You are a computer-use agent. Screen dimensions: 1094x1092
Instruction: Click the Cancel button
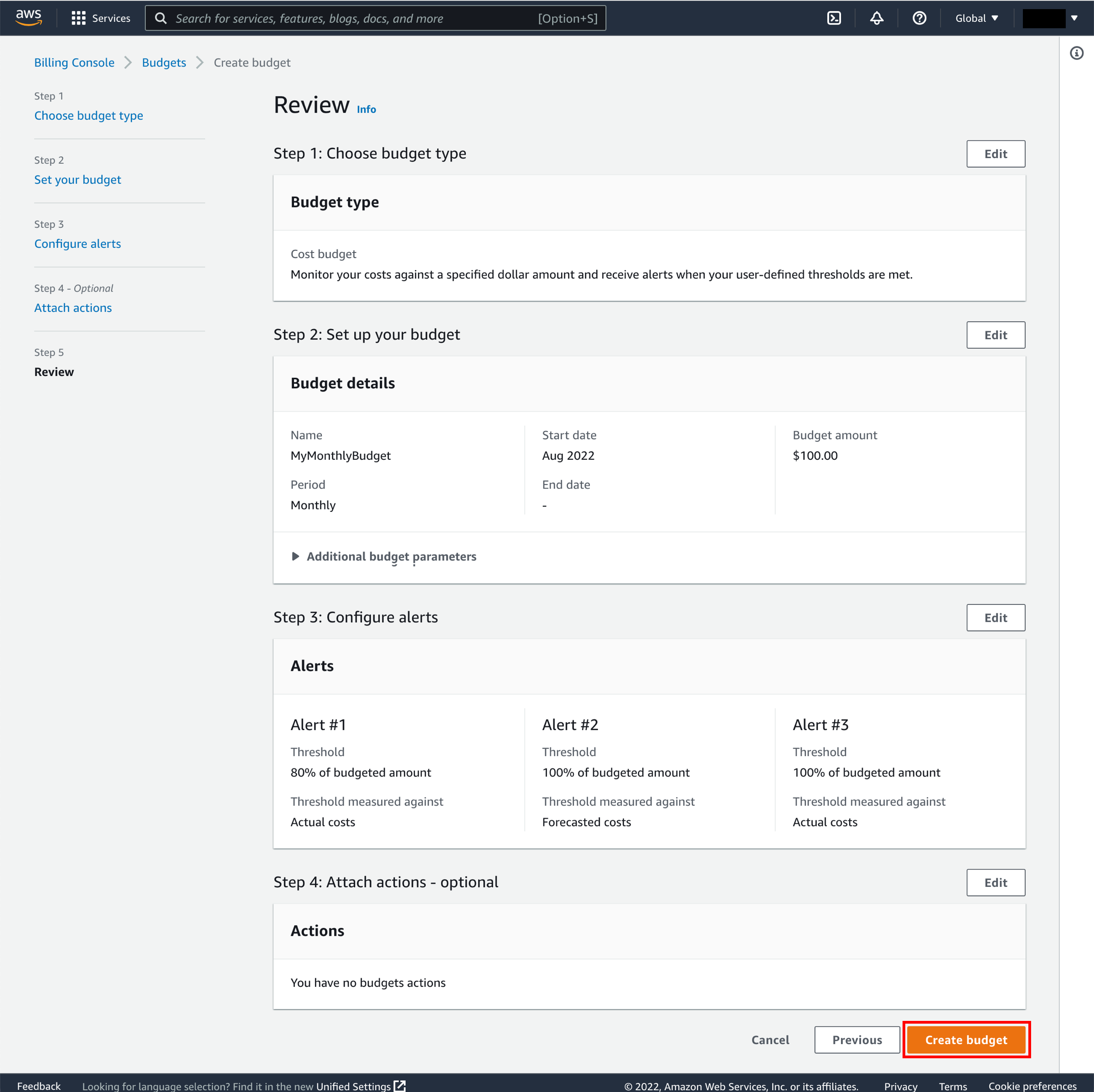770,1039
